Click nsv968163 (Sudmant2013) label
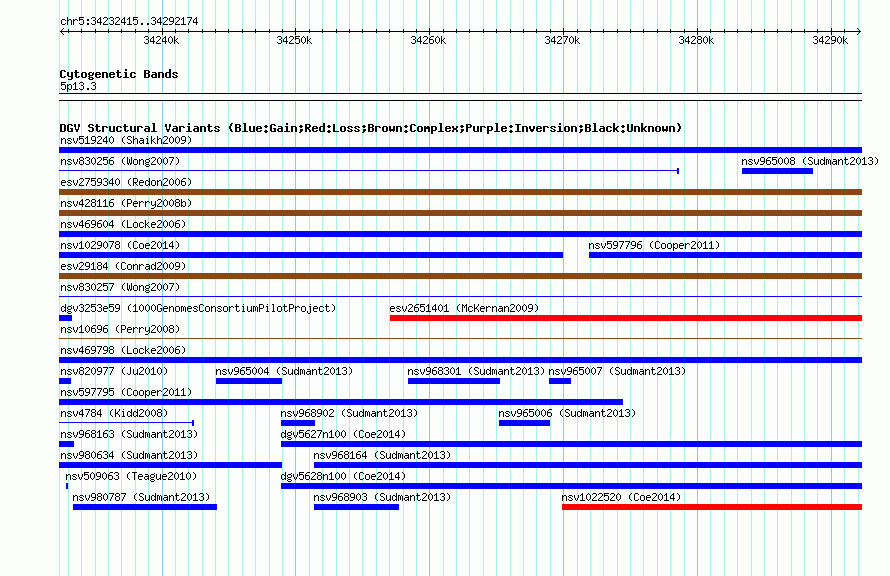Image resolution: width=890 pixels, height=576 pixels. point(129,434)
